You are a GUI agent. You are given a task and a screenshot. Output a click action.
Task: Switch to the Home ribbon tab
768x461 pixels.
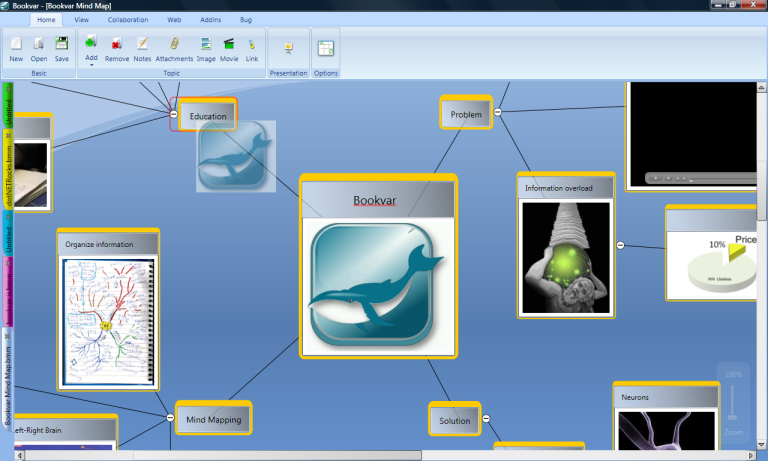coord(46,20)
